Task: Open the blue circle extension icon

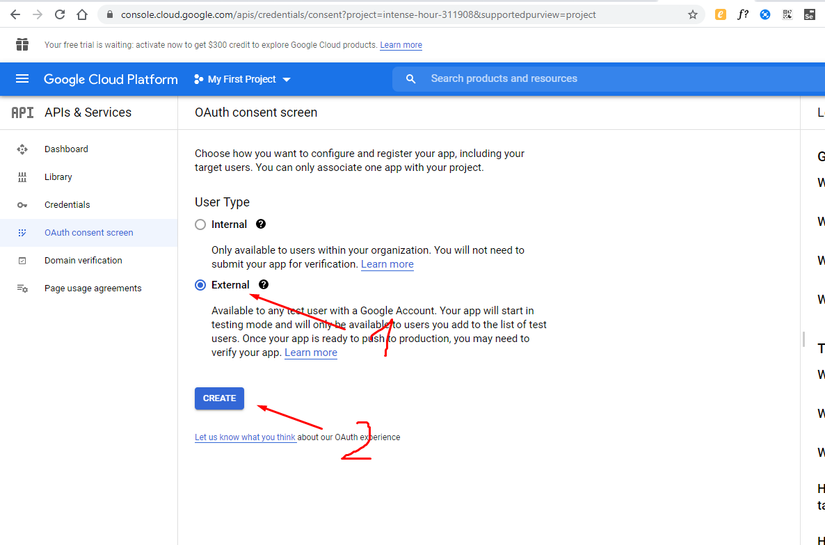Action: tap(765, 15)
